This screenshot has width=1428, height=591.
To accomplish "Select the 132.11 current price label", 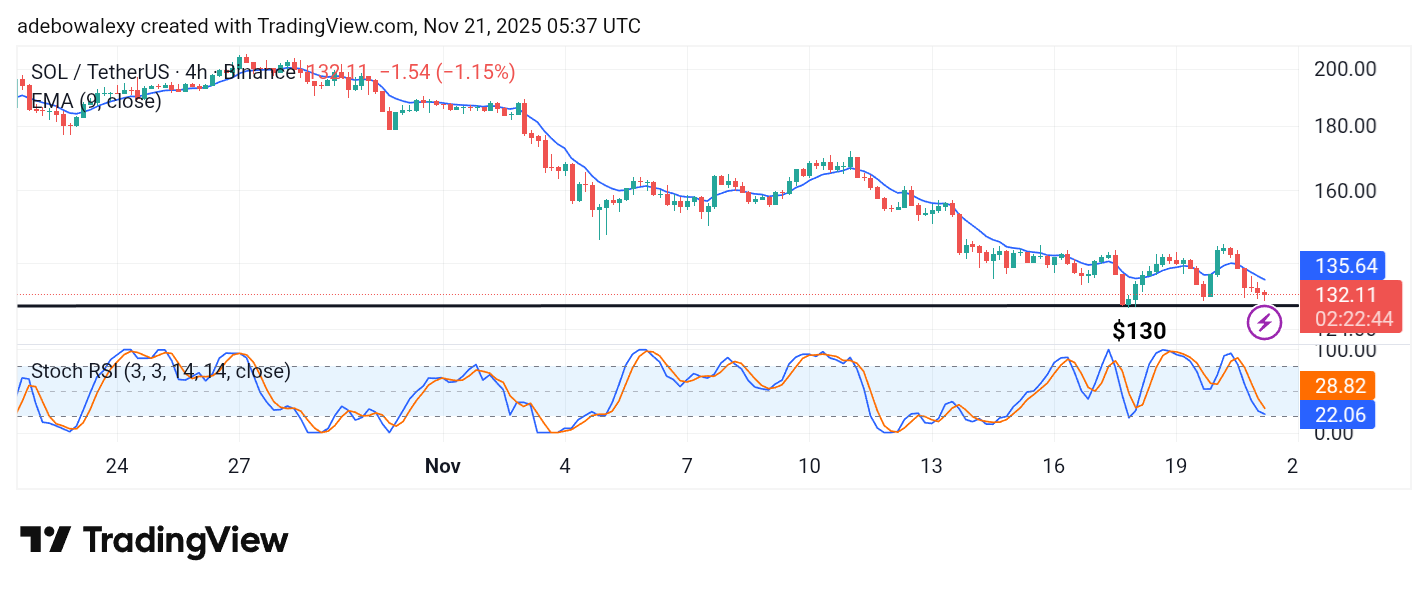I will click(1346, 295).
